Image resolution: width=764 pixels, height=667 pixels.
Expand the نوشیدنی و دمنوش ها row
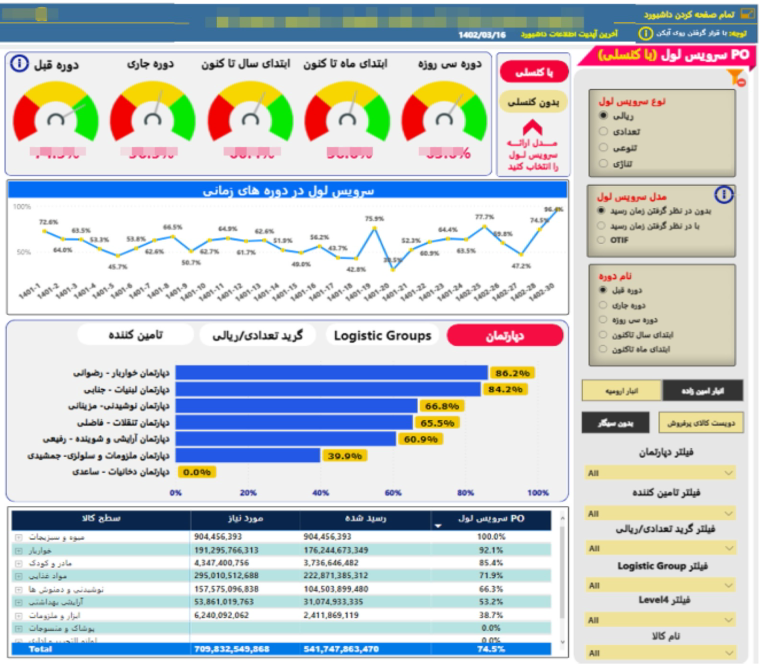tap(19, 589)
